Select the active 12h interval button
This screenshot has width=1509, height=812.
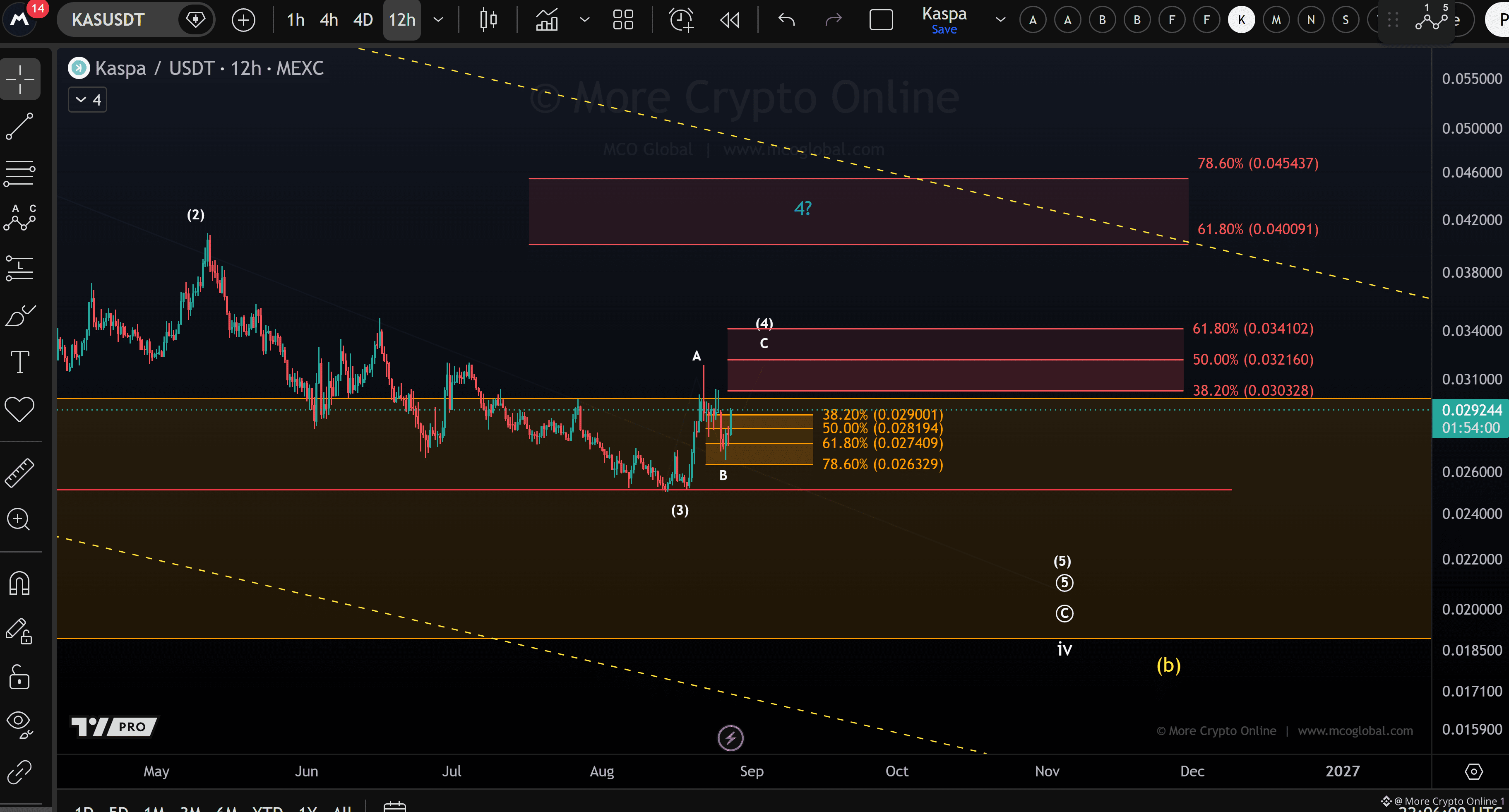(402, 20)
